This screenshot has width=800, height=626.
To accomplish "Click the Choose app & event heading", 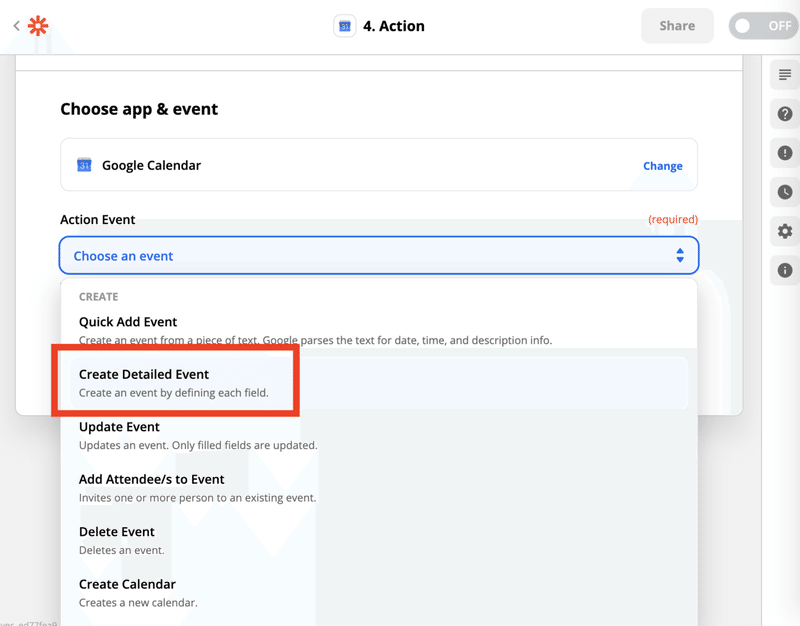I will click(x=139, y=109).
